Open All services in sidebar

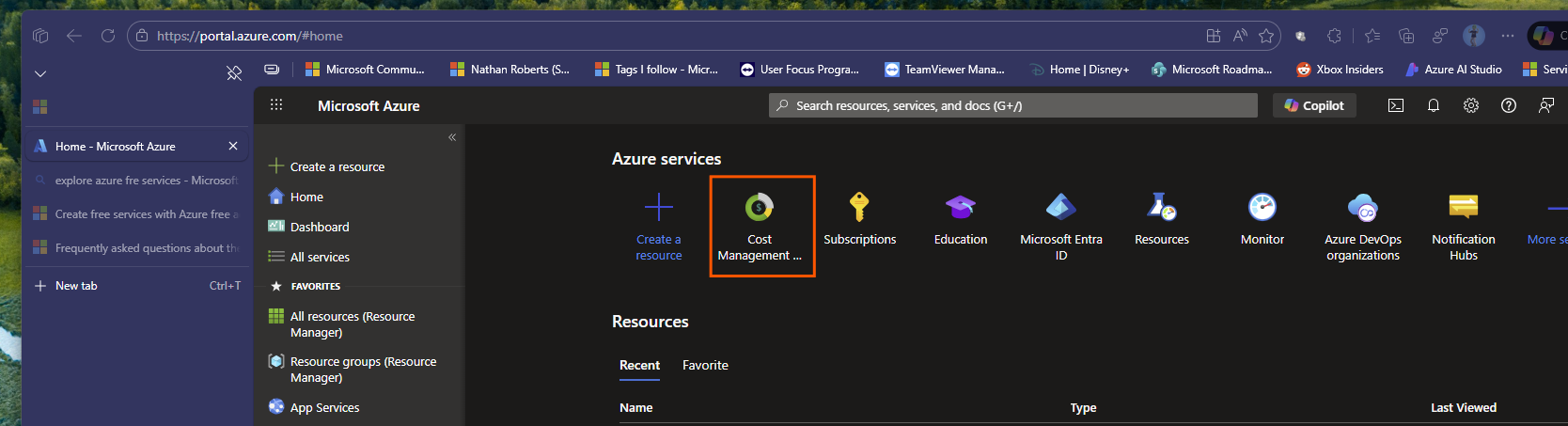coord(309,257)
